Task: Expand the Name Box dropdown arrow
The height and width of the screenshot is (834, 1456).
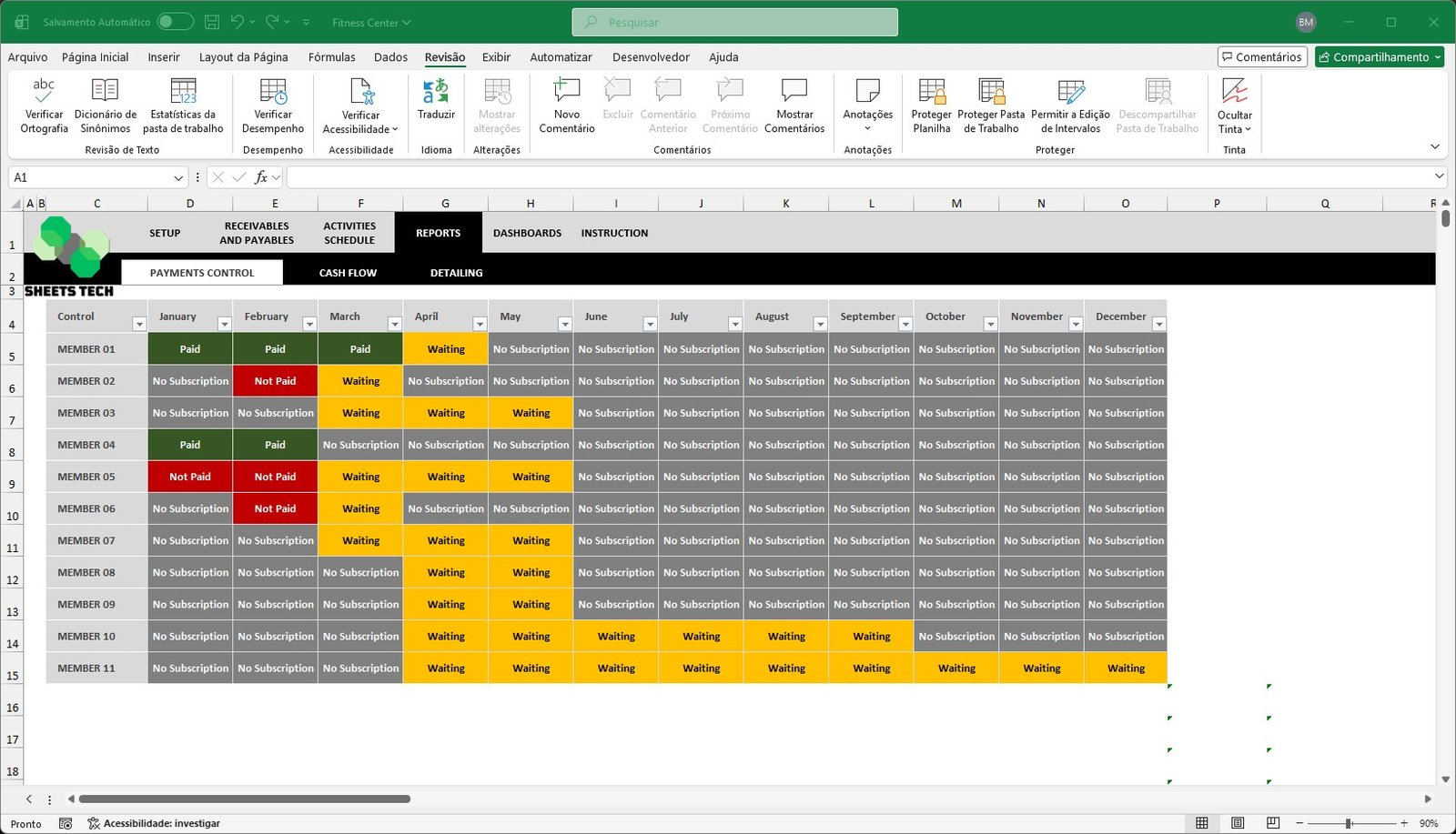Action: [178, 178]
